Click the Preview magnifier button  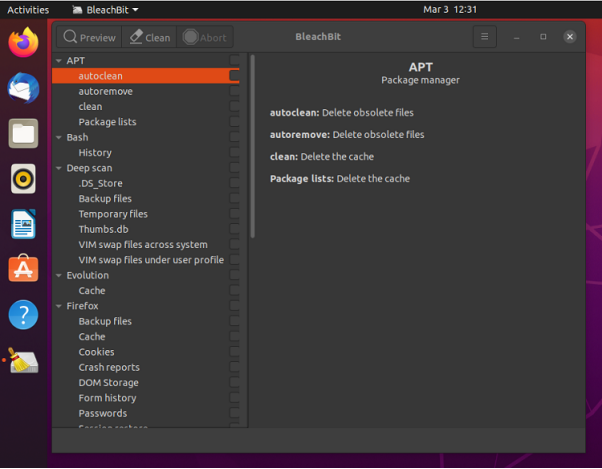(x=88, y=37)
